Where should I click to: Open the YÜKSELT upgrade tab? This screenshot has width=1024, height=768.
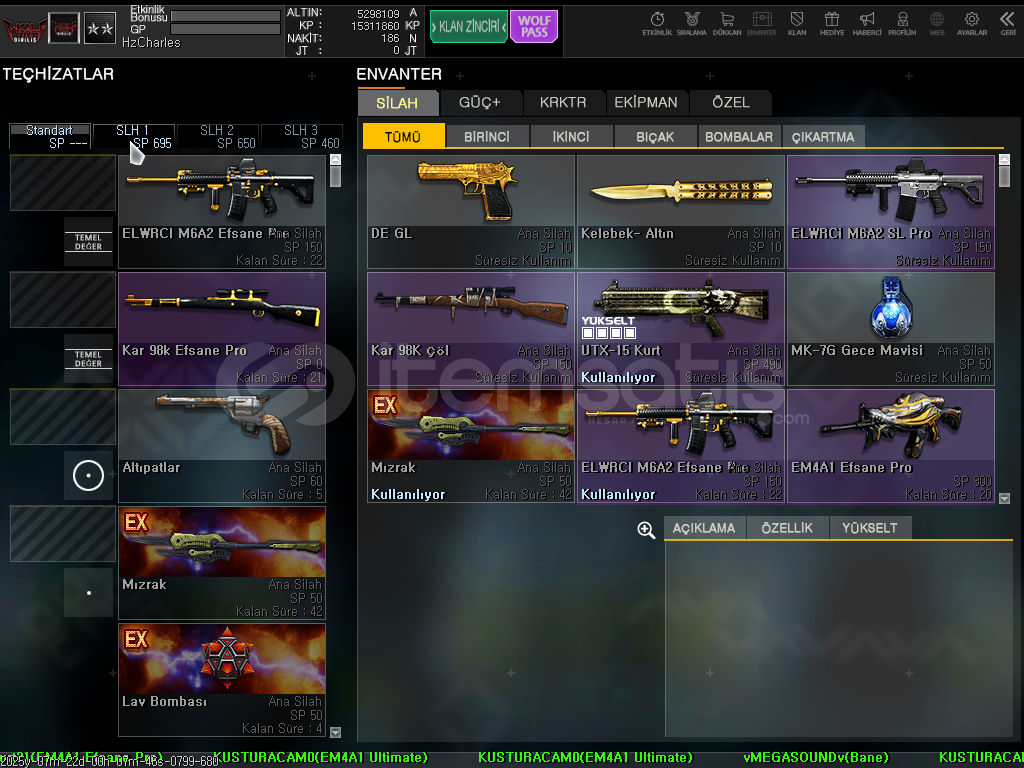[870, 528]
